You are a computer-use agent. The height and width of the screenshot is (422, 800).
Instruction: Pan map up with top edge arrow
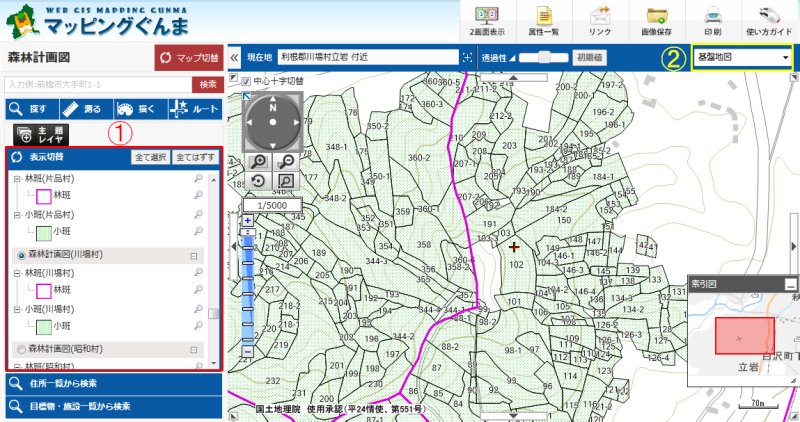pos(513,78)
